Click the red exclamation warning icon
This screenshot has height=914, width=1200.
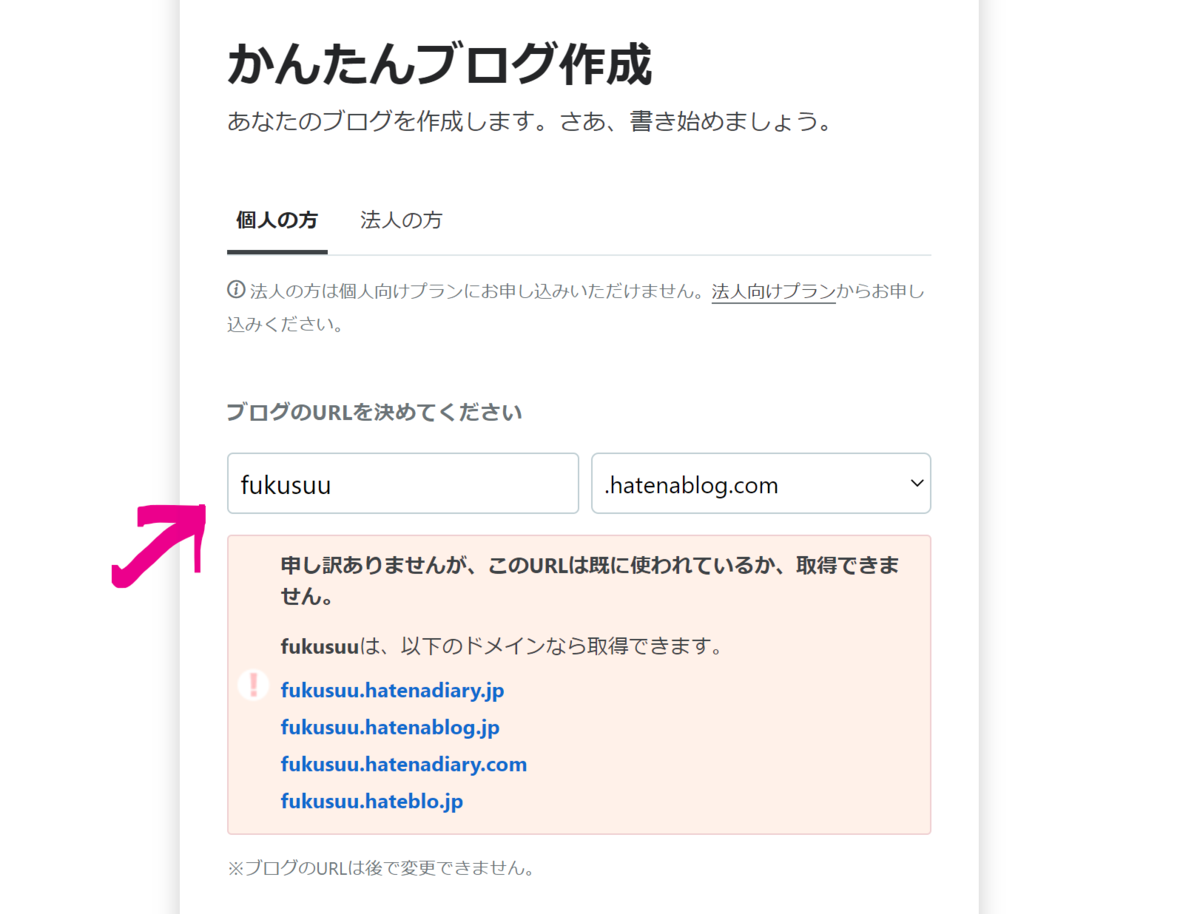point(253,685)
